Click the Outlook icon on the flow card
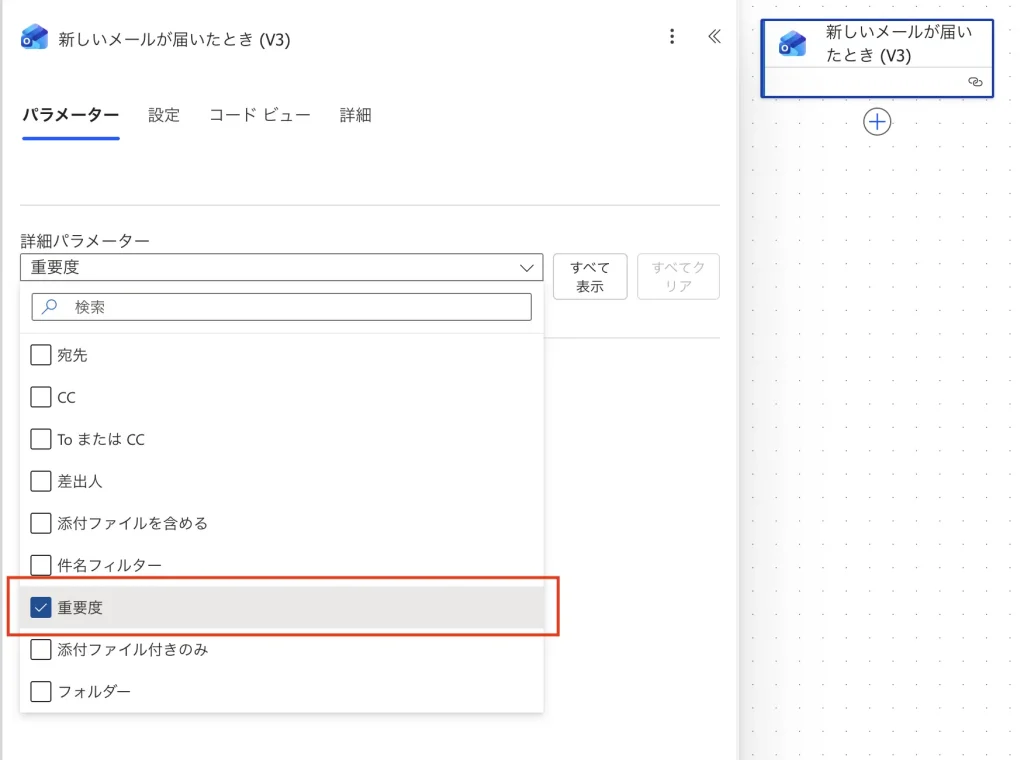This screenshot has height=760, width=1024. pos(793,43)
